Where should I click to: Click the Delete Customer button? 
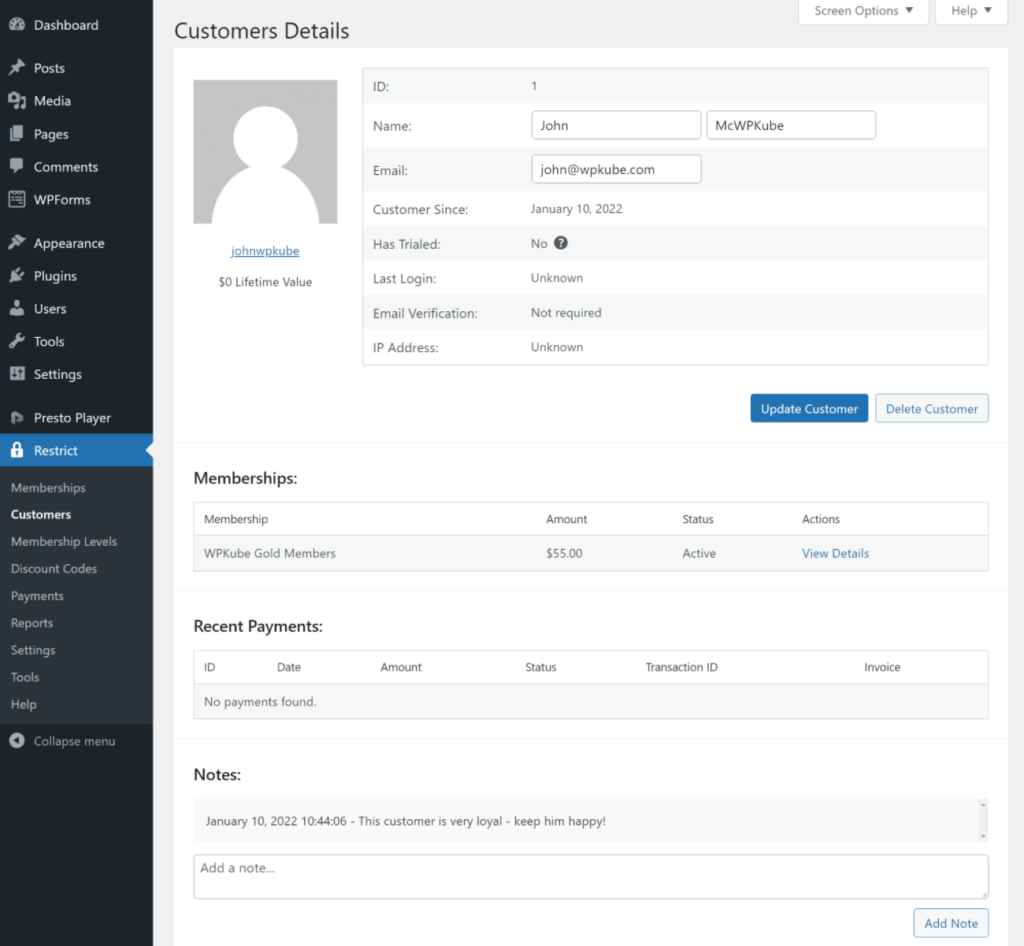click(931, 409)
